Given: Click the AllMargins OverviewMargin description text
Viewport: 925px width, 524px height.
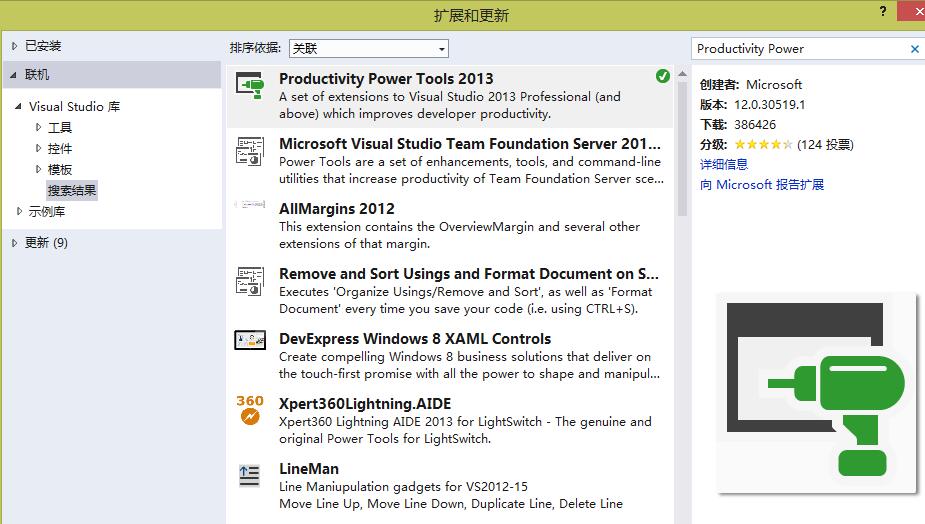Looking at the screenshot, I should coord(459,235).
